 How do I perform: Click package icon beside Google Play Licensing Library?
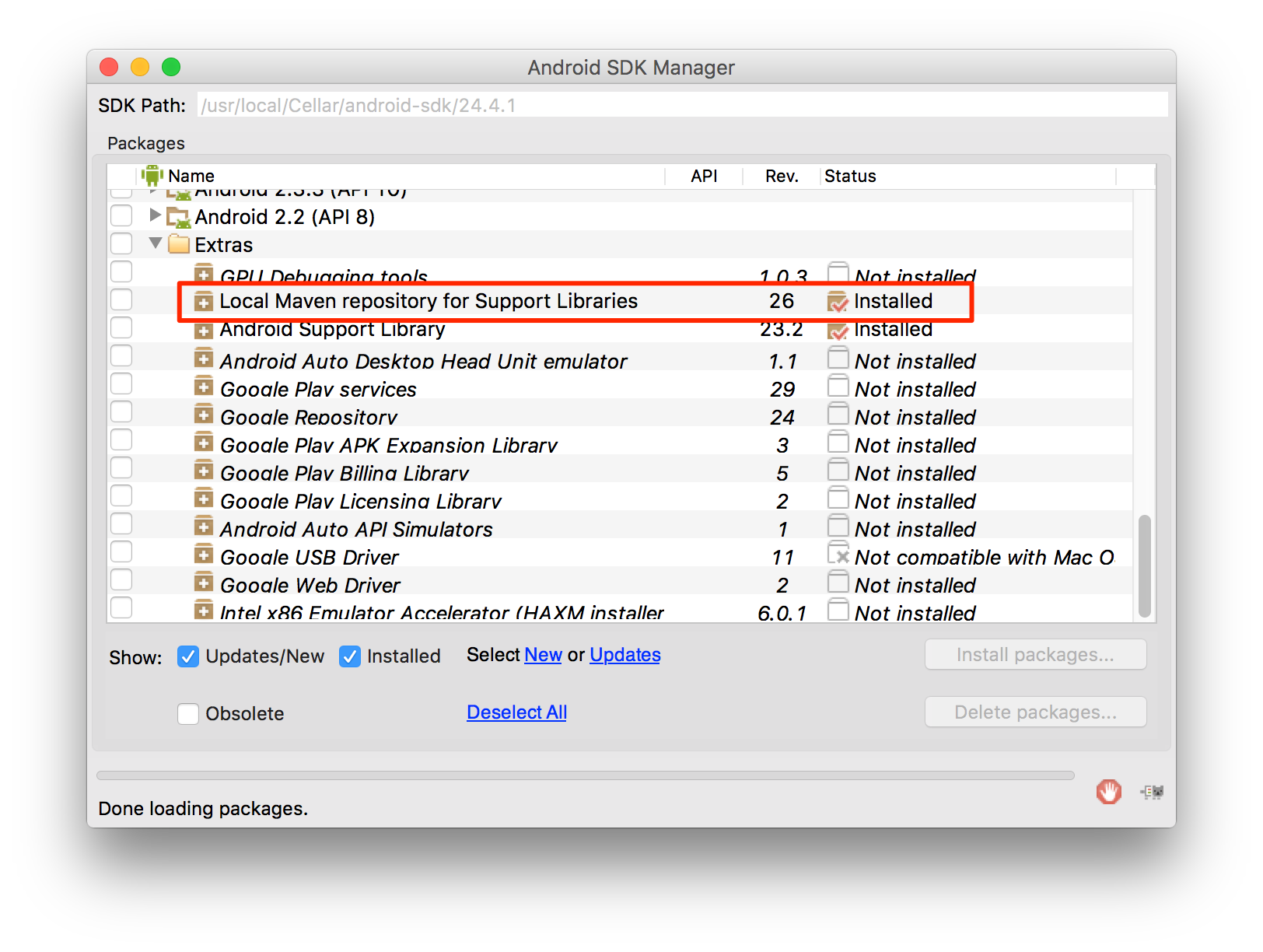[204, 498]
